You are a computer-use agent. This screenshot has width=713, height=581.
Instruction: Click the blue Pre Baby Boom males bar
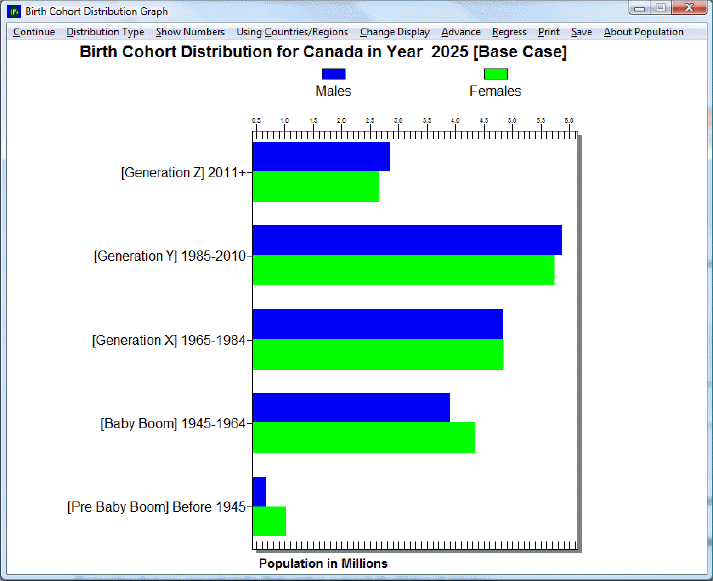pos(260,491)
